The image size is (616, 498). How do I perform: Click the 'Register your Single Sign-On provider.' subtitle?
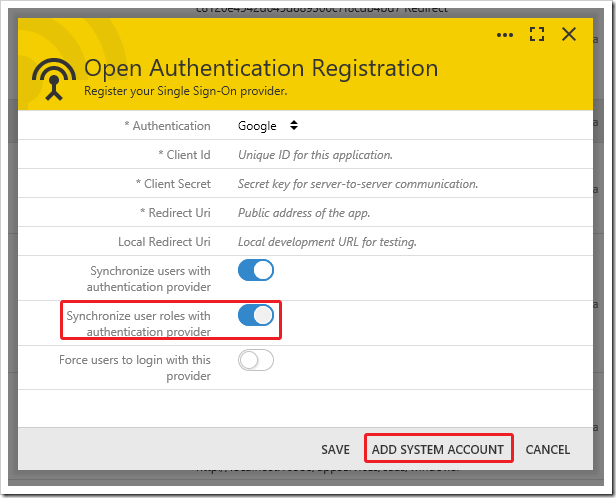coord(185,91)
